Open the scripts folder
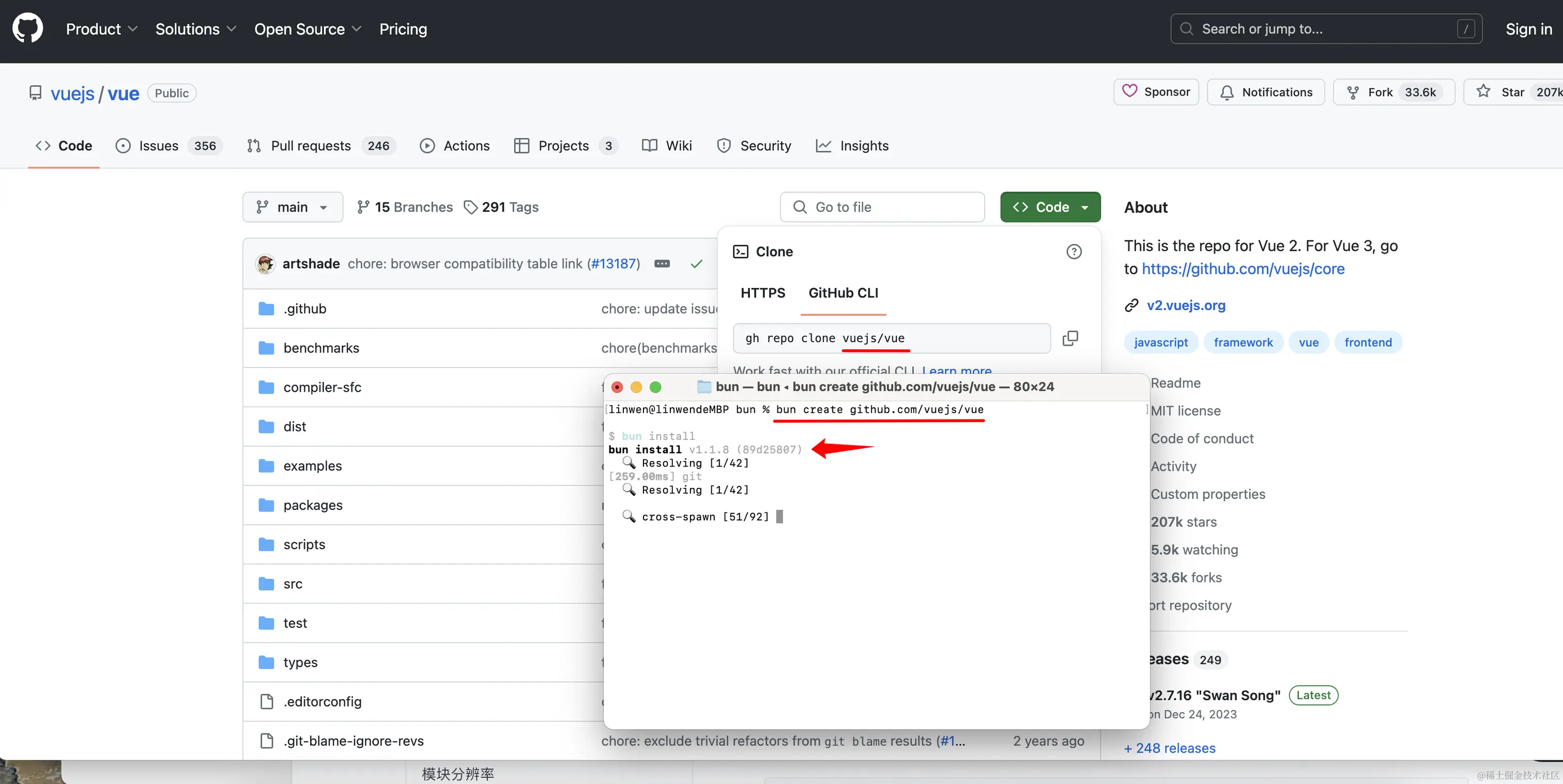 click(304, 545)
